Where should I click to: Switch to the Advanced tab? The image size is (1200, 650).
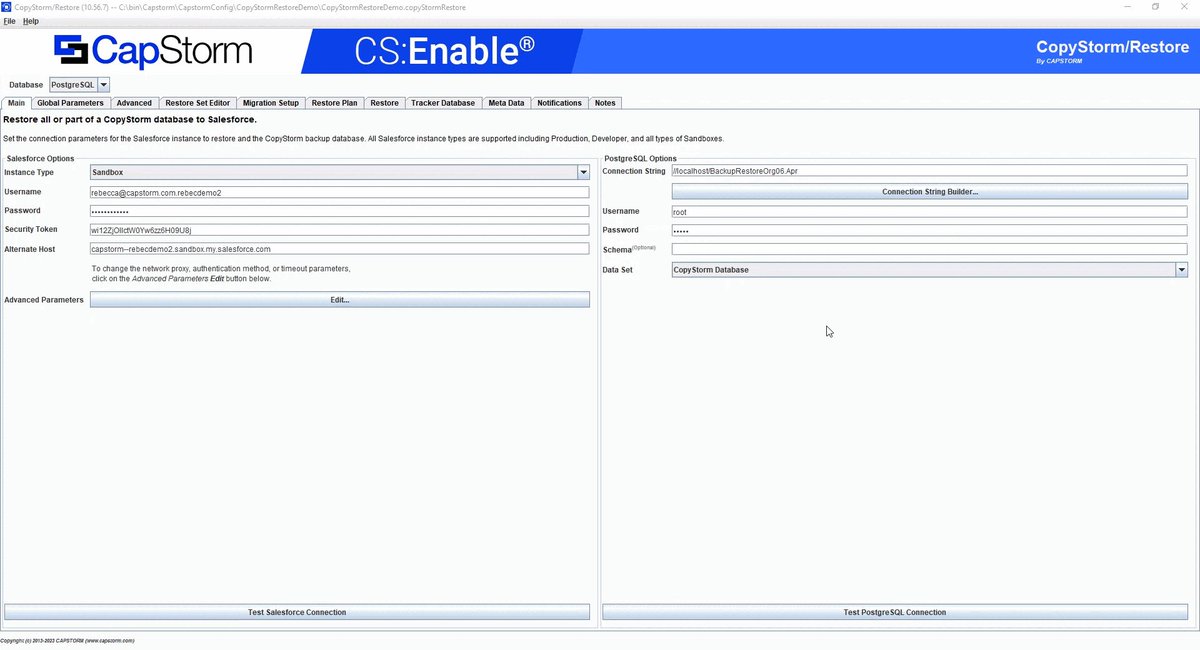click(x=134, y=103)
